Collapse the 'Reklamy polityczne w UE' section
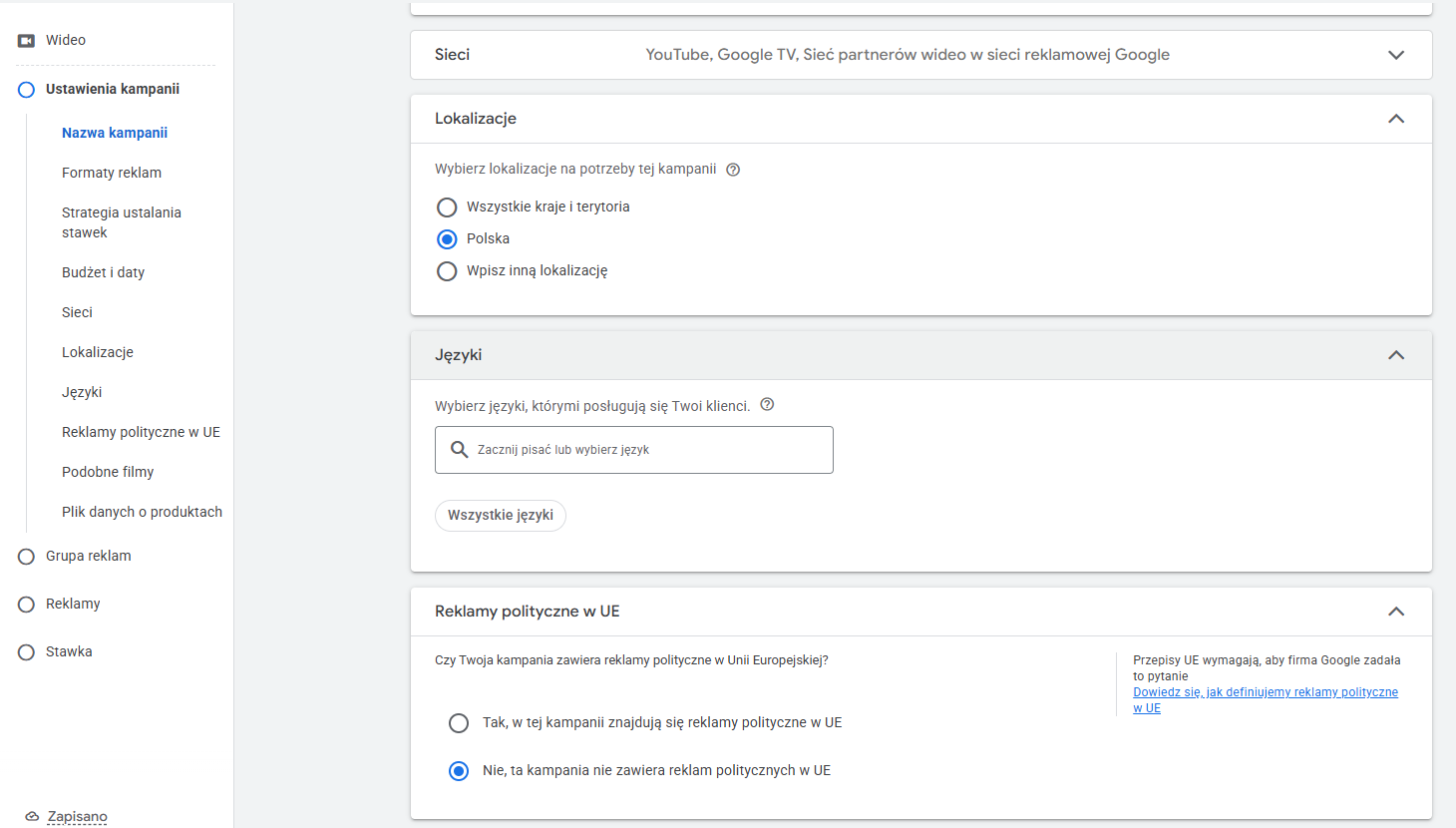 pos(1396,612)
